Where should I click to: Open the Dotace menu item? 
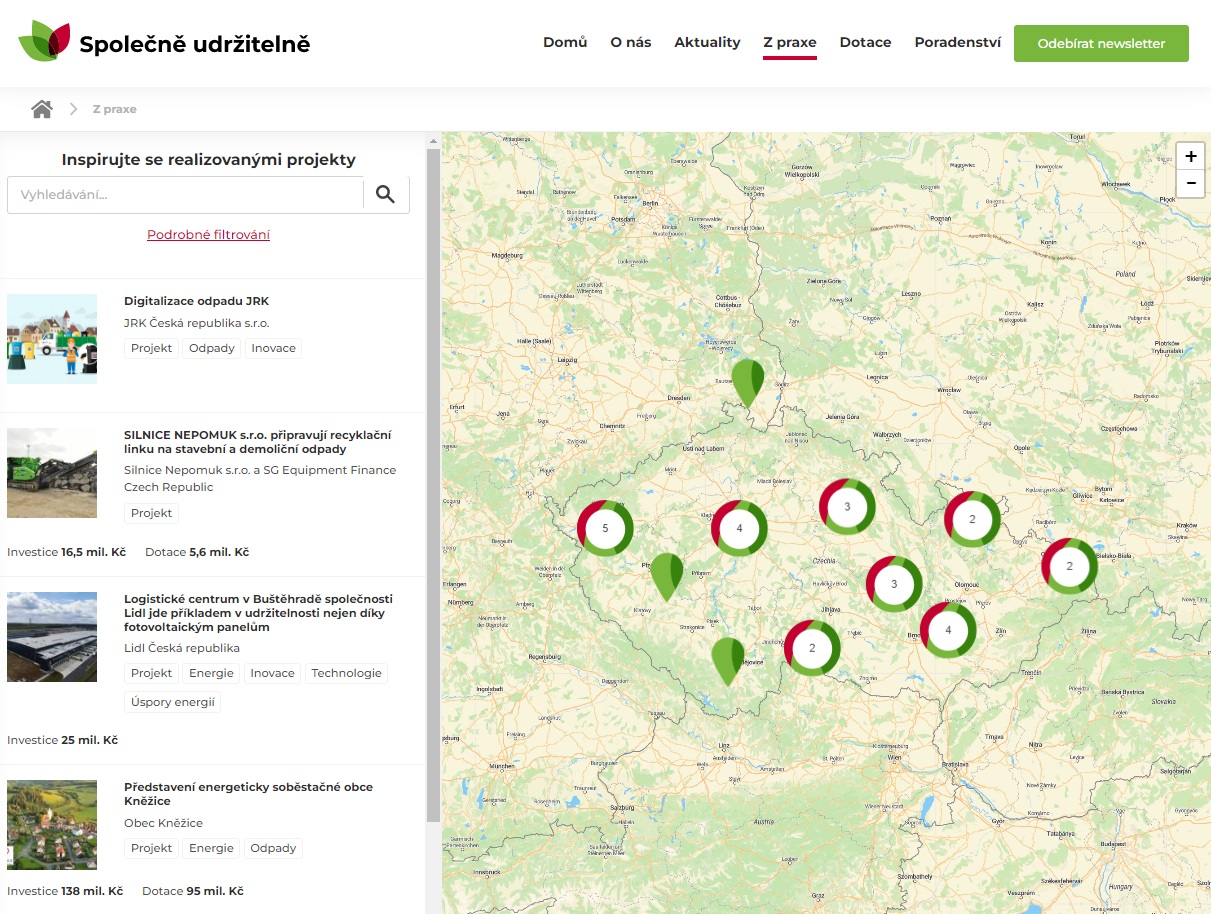point(865,43)
